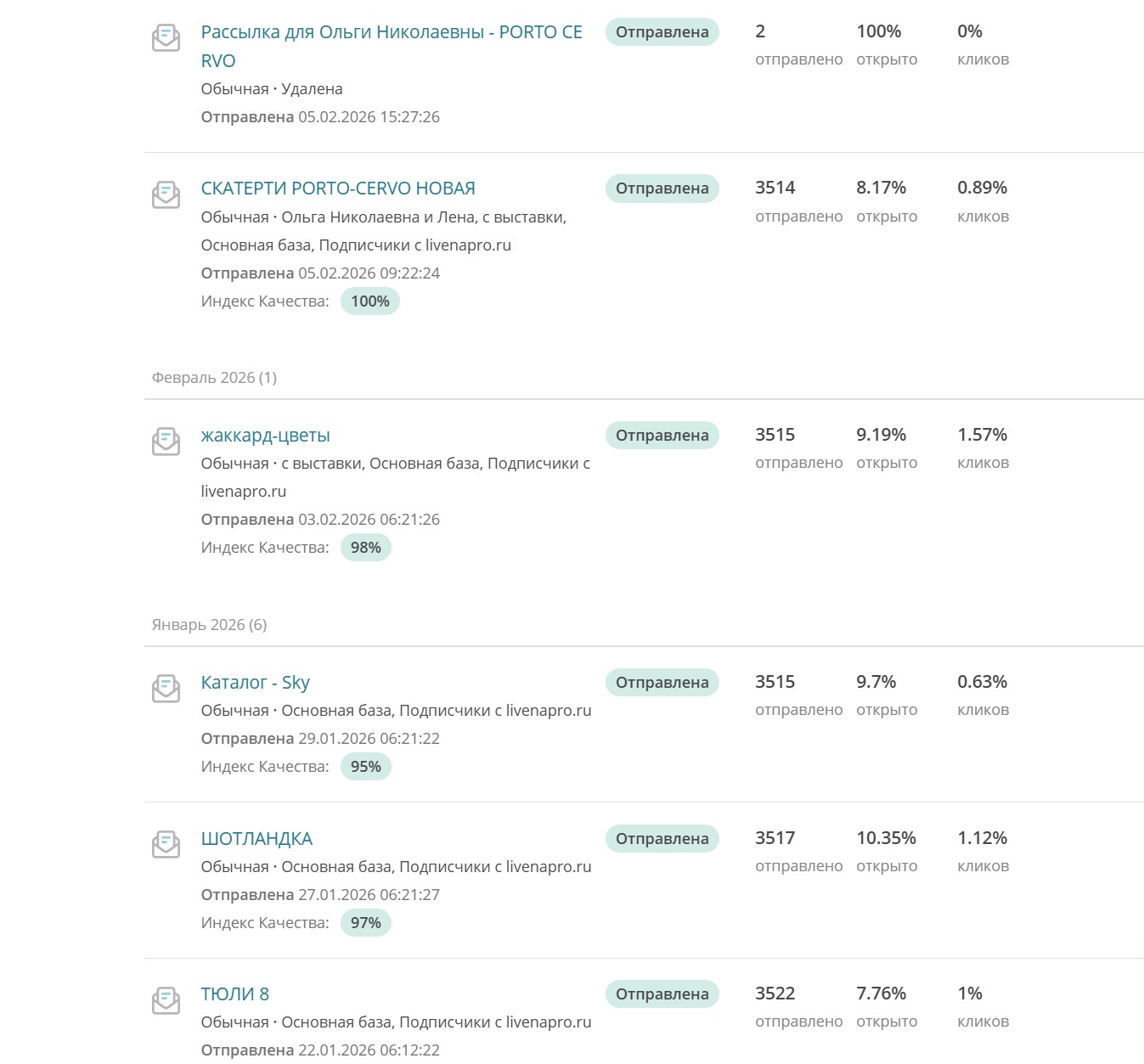Select the Январь 2026 (6) group header
This screenshot has height=1064, width=1144.
[209, 625]
